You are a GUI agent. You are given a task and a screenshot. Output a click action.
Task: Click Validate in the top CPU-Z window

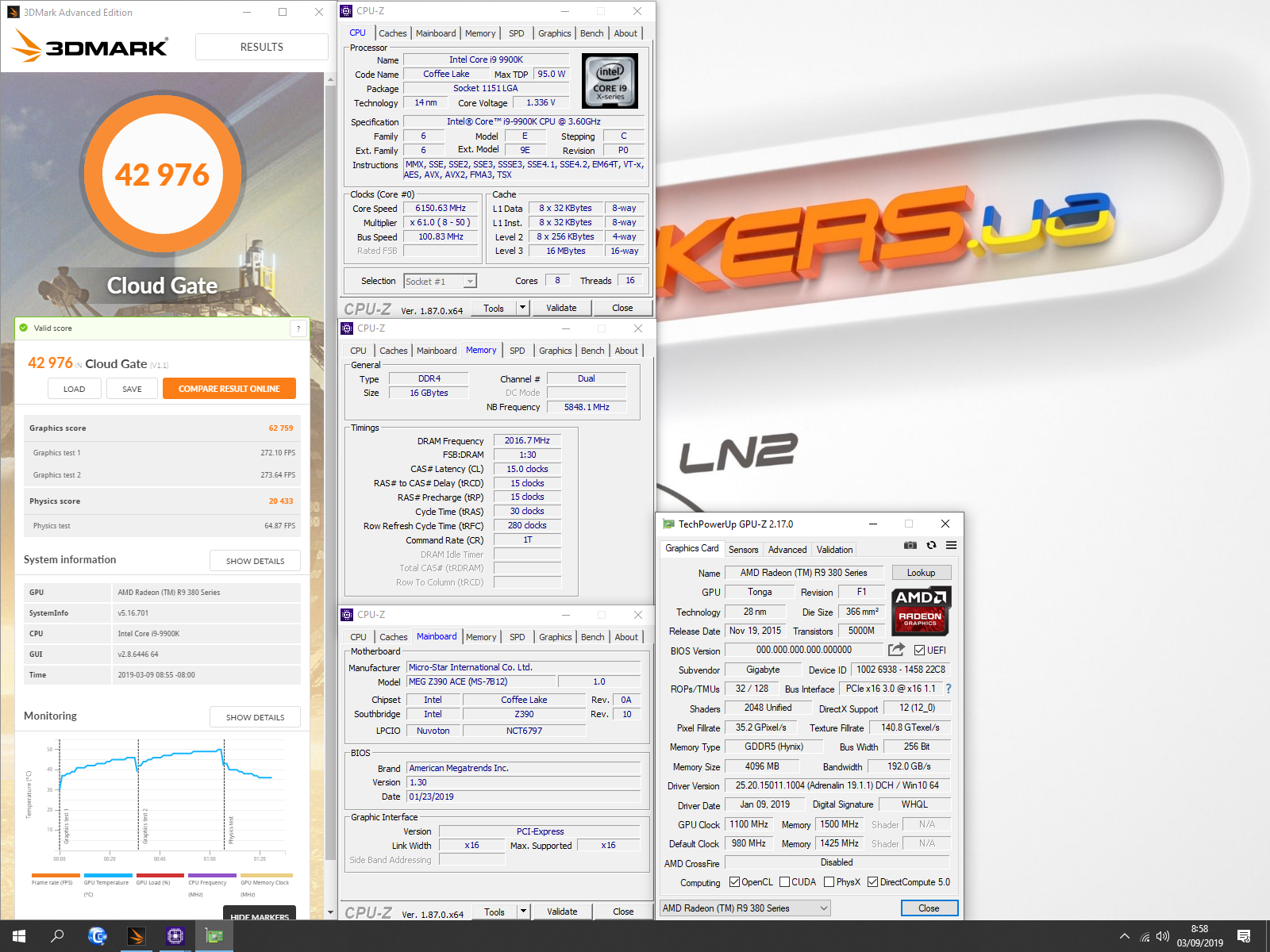[562, 308]
